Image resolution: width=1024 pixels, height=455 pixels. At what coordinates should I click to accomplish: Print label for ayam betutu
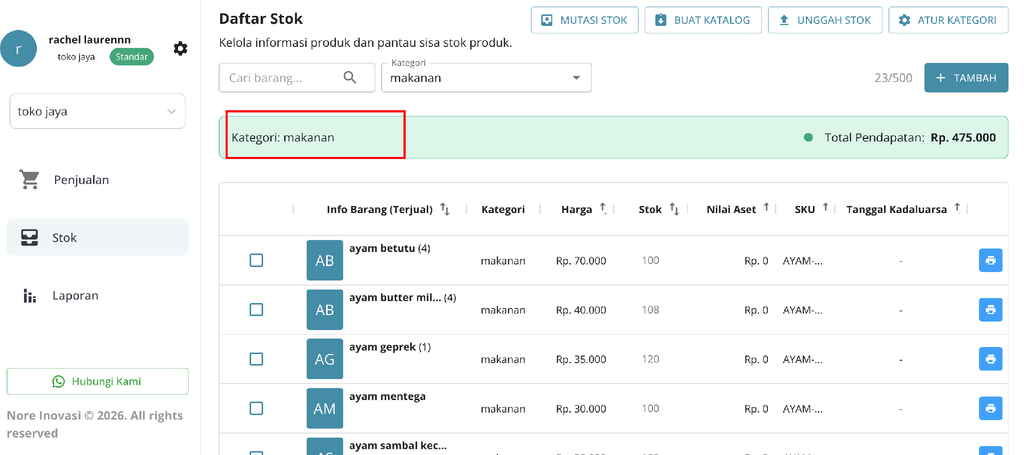click(990, 260)
